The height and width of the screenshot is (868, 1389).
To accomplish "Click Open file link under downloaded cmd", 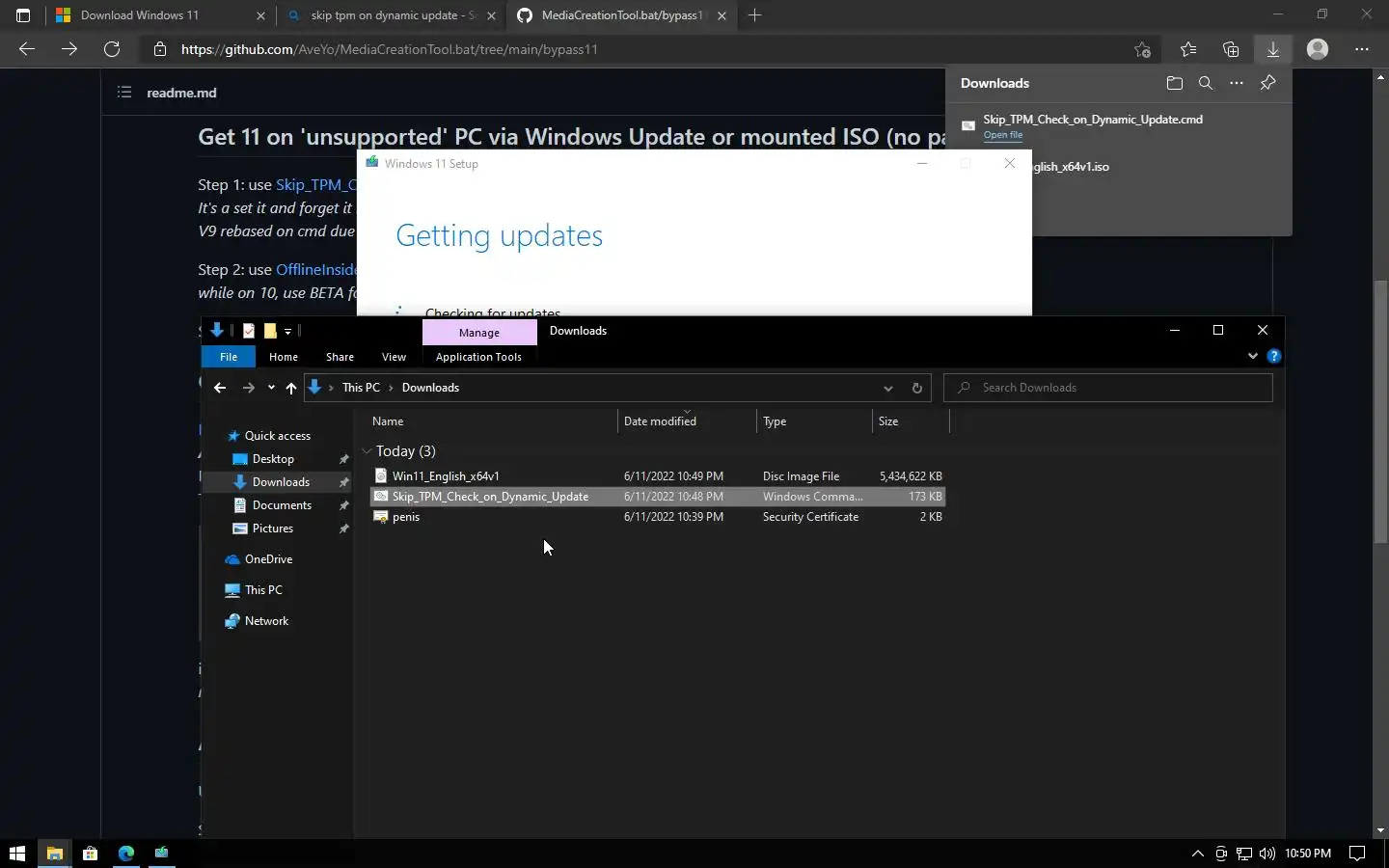I will tap(1003, 135).
